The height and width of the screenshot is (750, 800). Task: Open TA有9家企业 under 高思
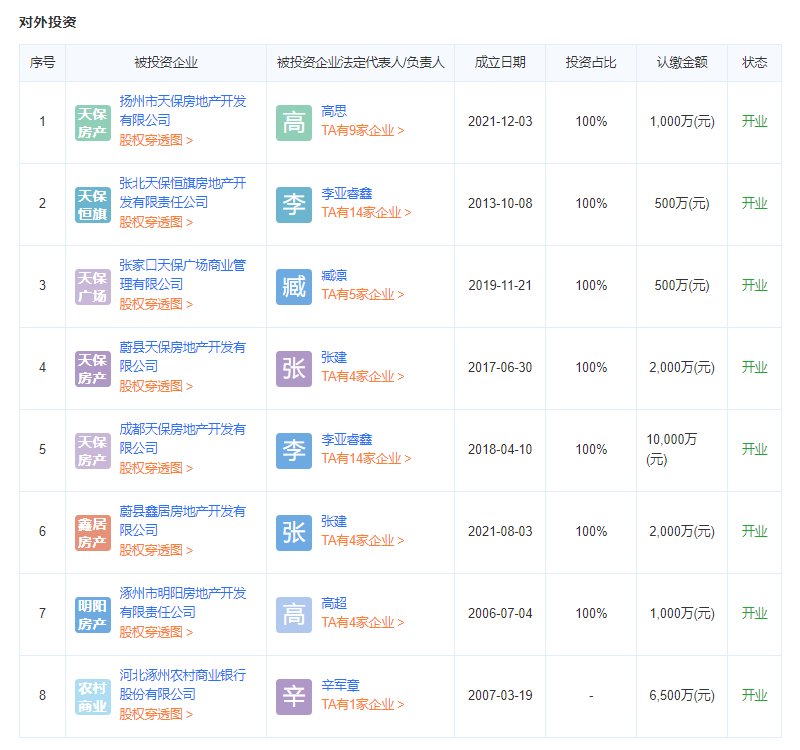pyautogui.click(x=363, y=131)
